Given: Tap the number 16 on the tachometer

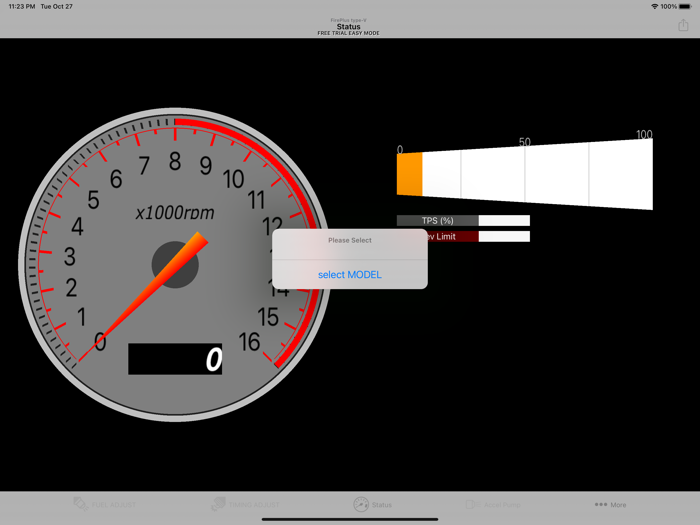Looking at the screenshot, I should pos(249,342).
